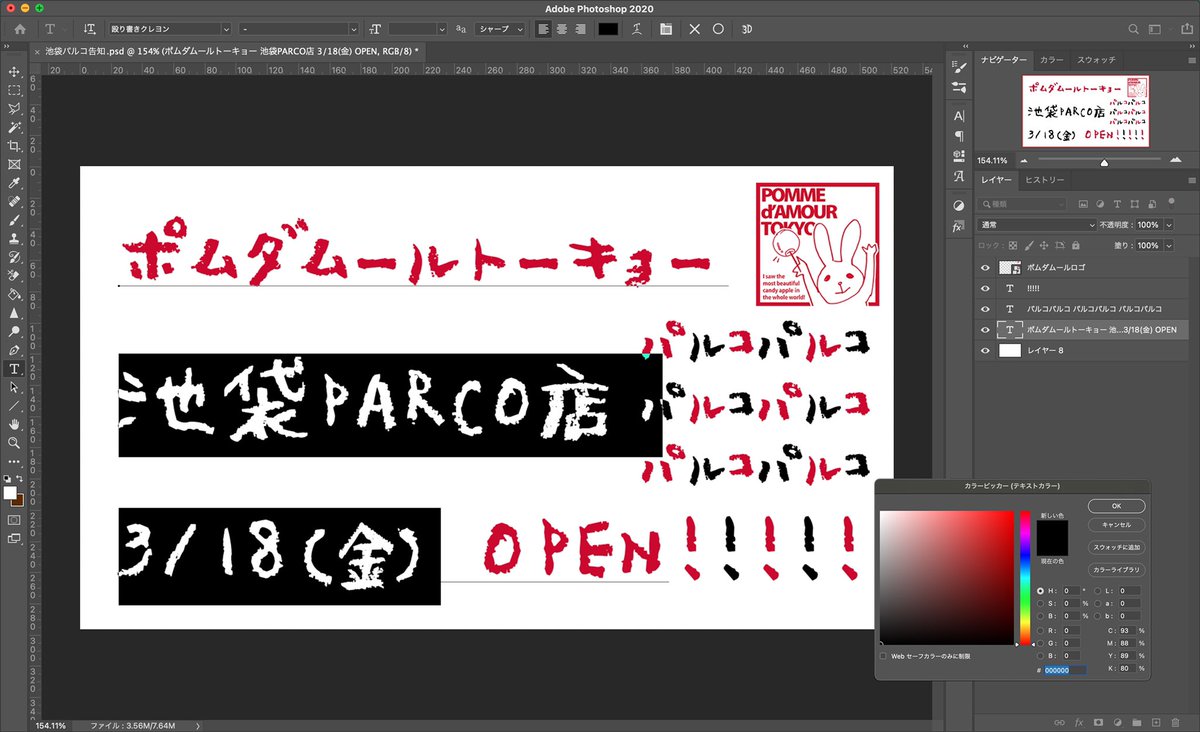Select the Hand tool
The width and height of the screenshot is (1200, 732).
[x=14, y=424]
